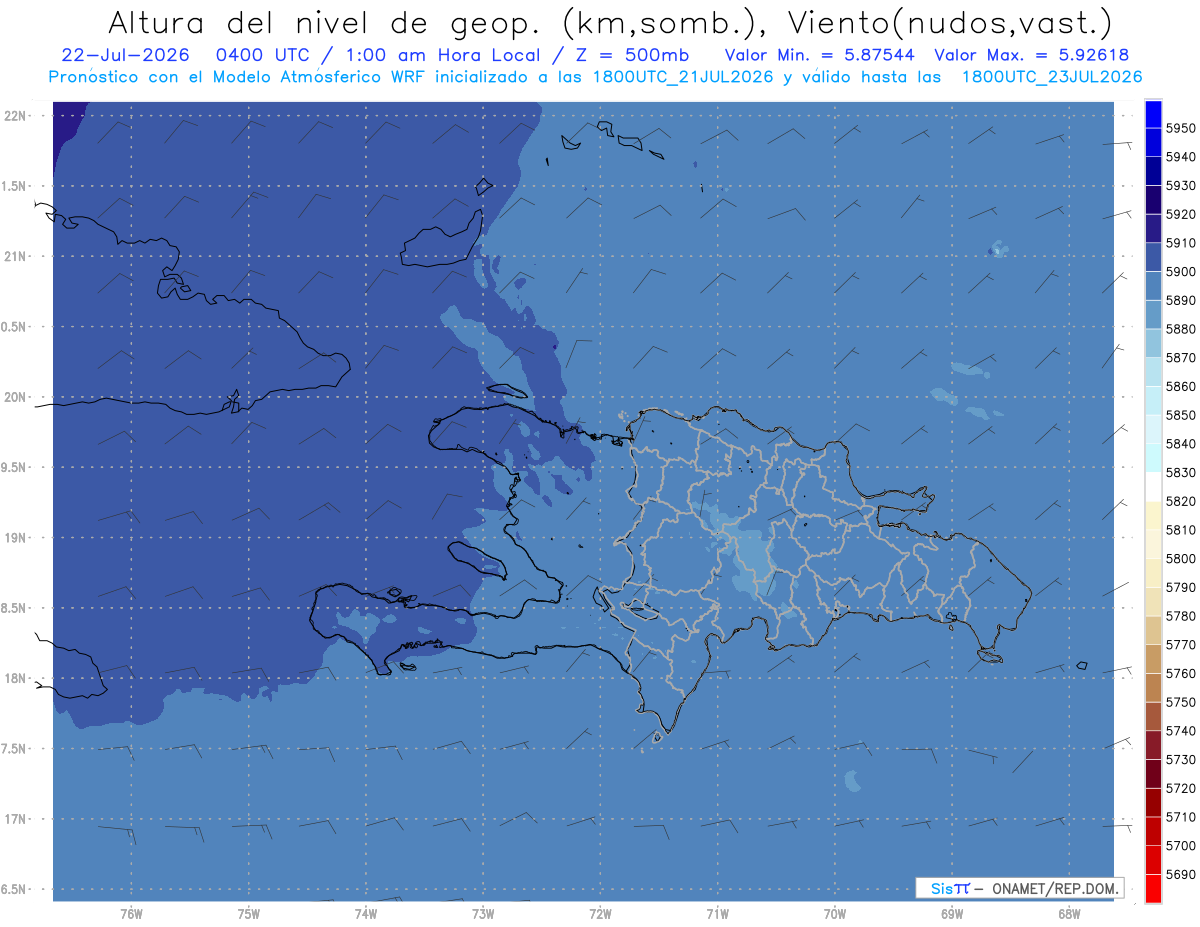Click the legend value '5950'
The width and height of the screenshot is (1200, 927).
click(1180, 128)
